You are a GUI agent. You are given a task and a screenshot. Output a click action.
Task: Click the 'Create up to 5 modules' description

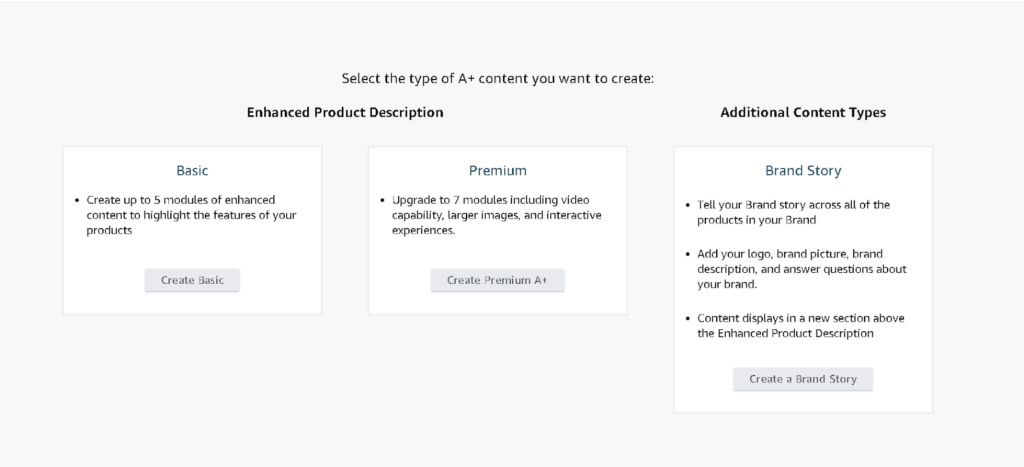coord(190,215)
